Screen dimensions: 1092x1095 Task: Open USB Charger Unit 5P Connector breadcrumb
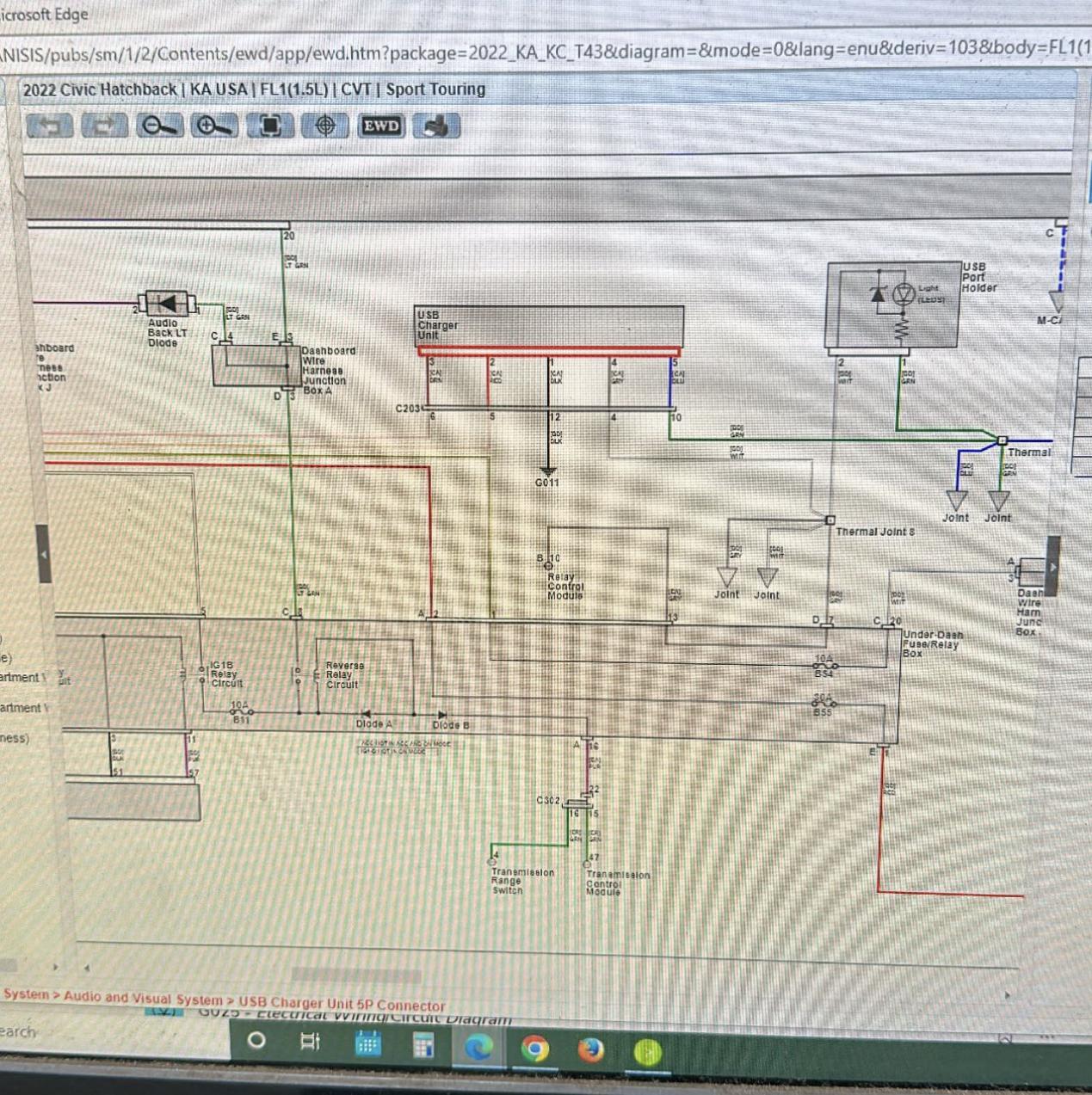[342, 1004]
